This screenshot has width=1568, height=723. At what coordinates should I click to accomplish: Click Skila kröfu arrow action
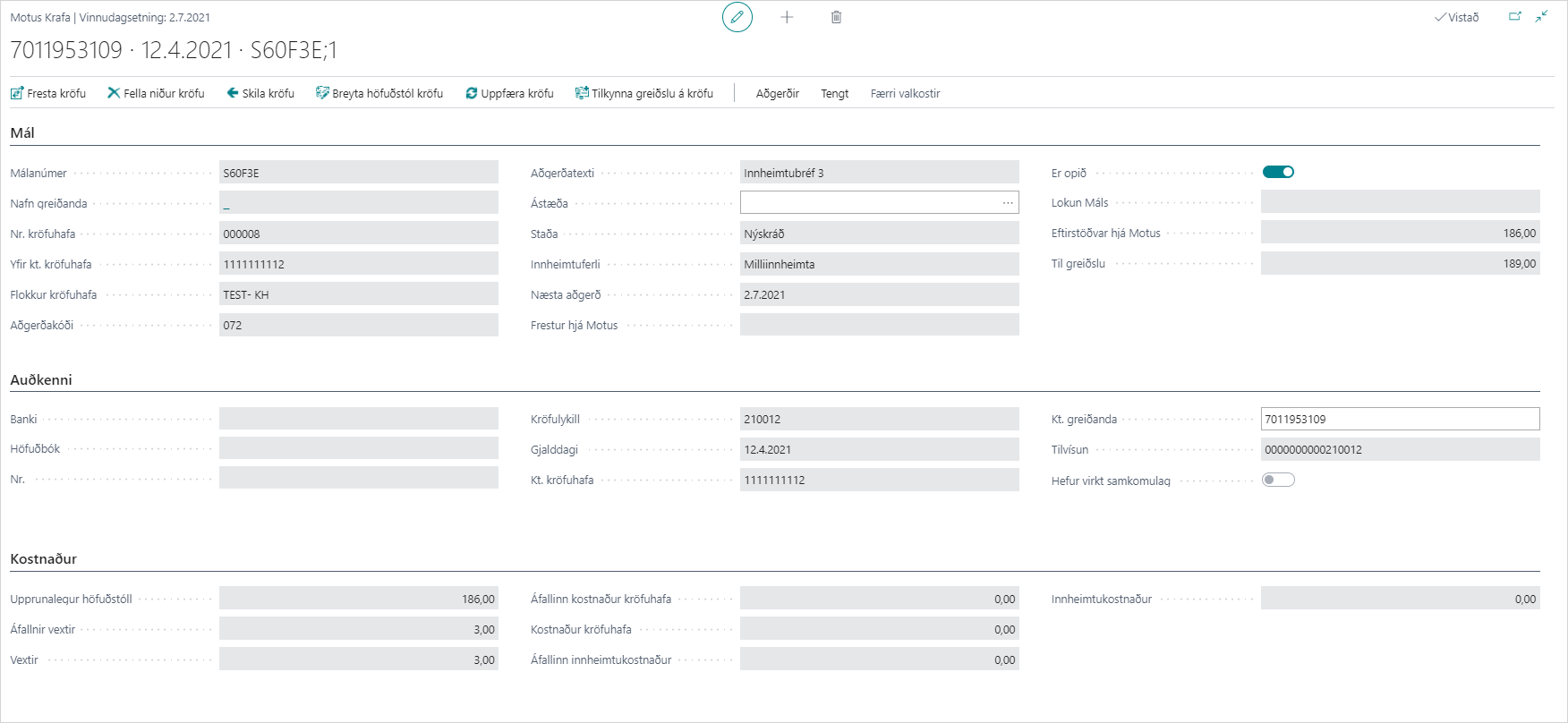260,93
